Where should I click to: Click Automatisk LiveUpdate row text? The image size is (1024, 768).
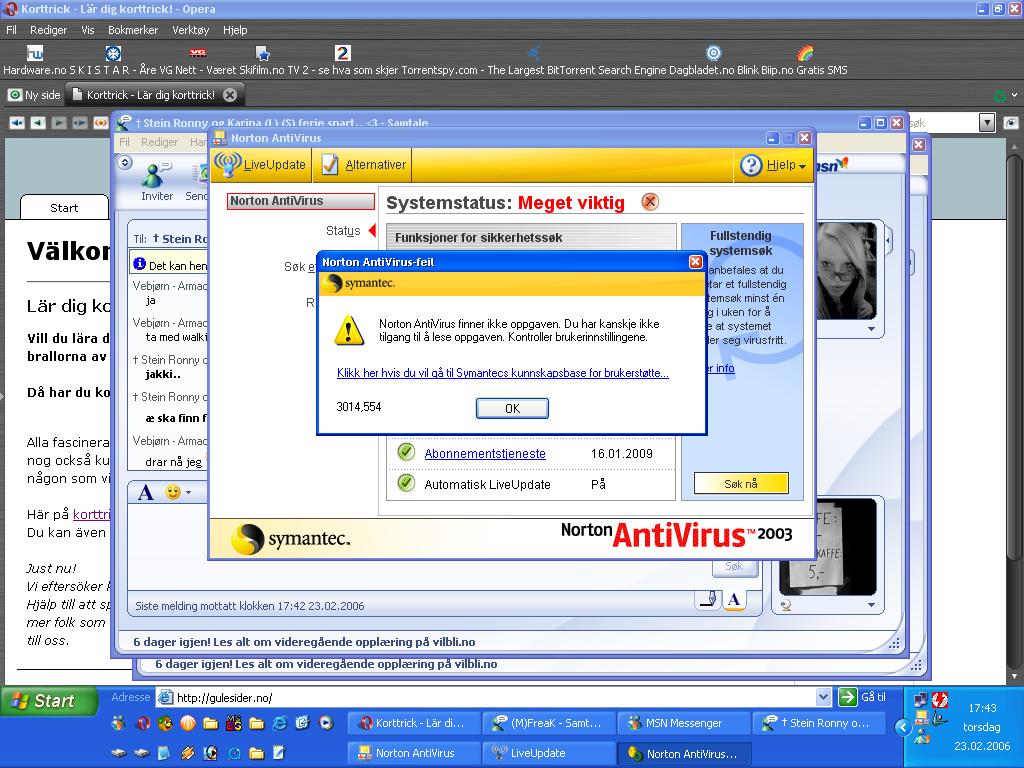coord(487,485)
